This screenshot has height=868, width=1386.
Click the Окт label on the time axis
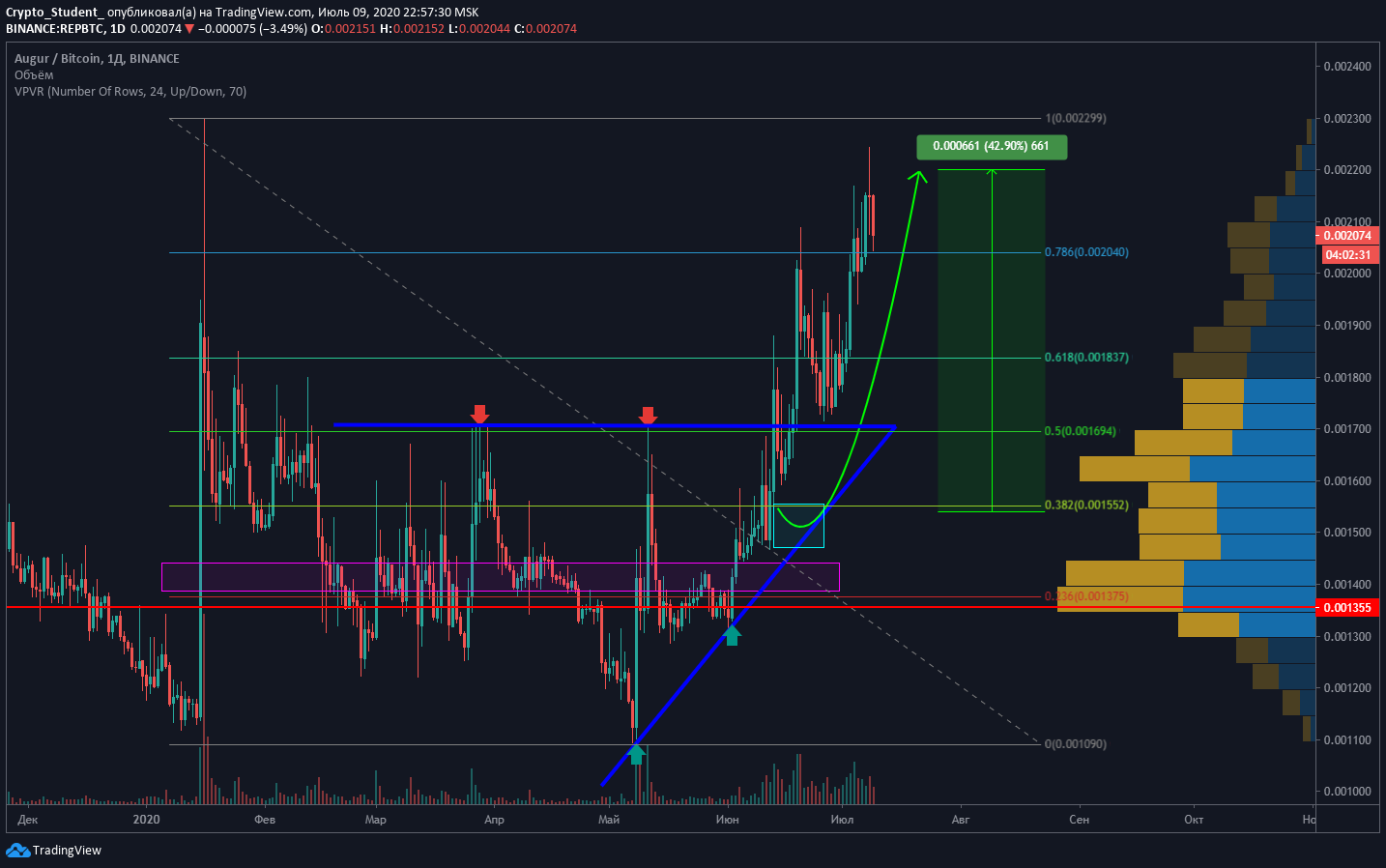coord(1194,820)
